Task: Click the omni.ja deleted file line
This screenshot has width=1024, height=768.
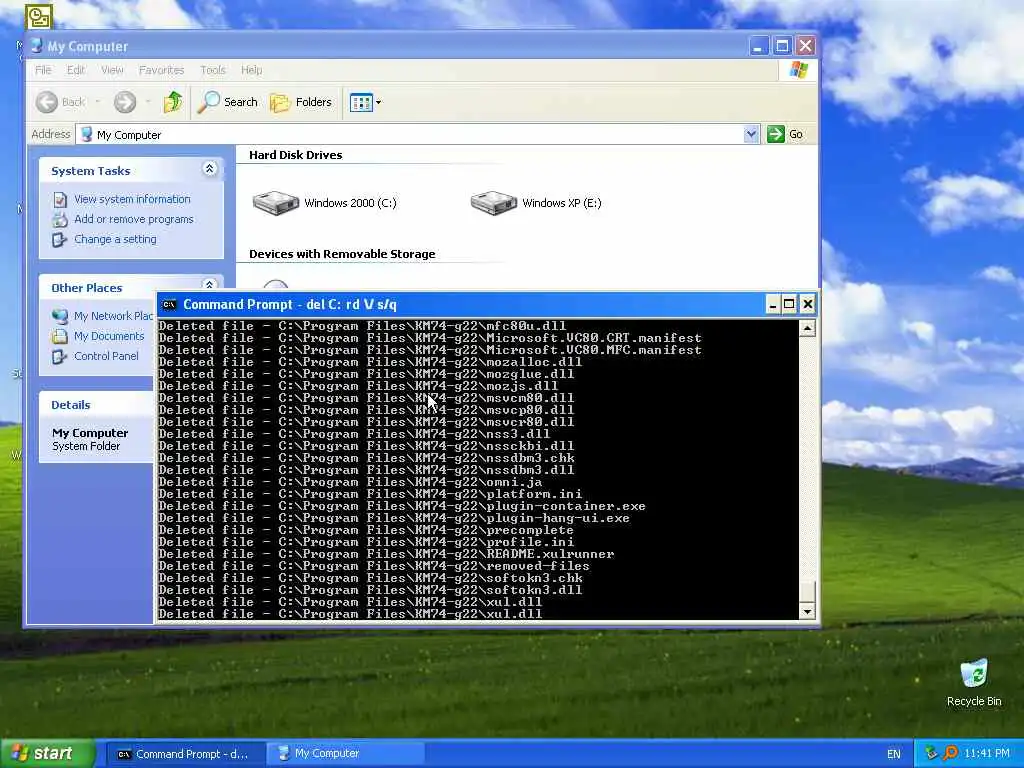Action: (x=350, y=482)
